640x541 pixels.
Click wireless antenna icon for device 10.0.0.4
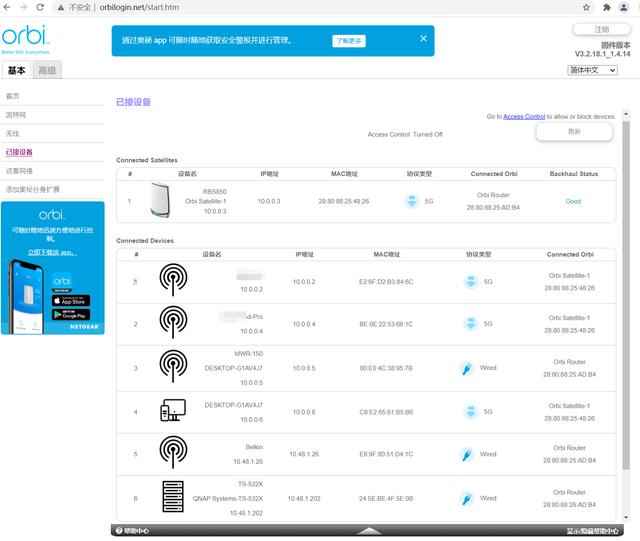[x=173, y=322]
